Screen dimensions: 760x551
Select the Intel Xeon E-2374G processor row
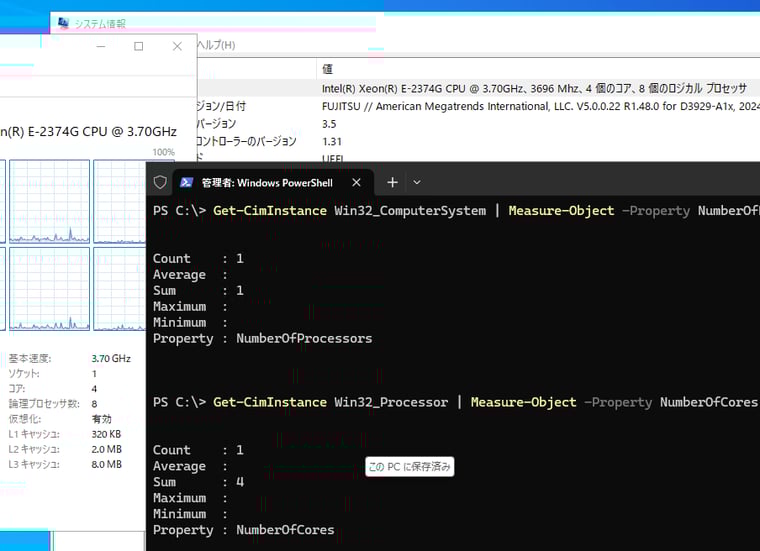point(534,89)
